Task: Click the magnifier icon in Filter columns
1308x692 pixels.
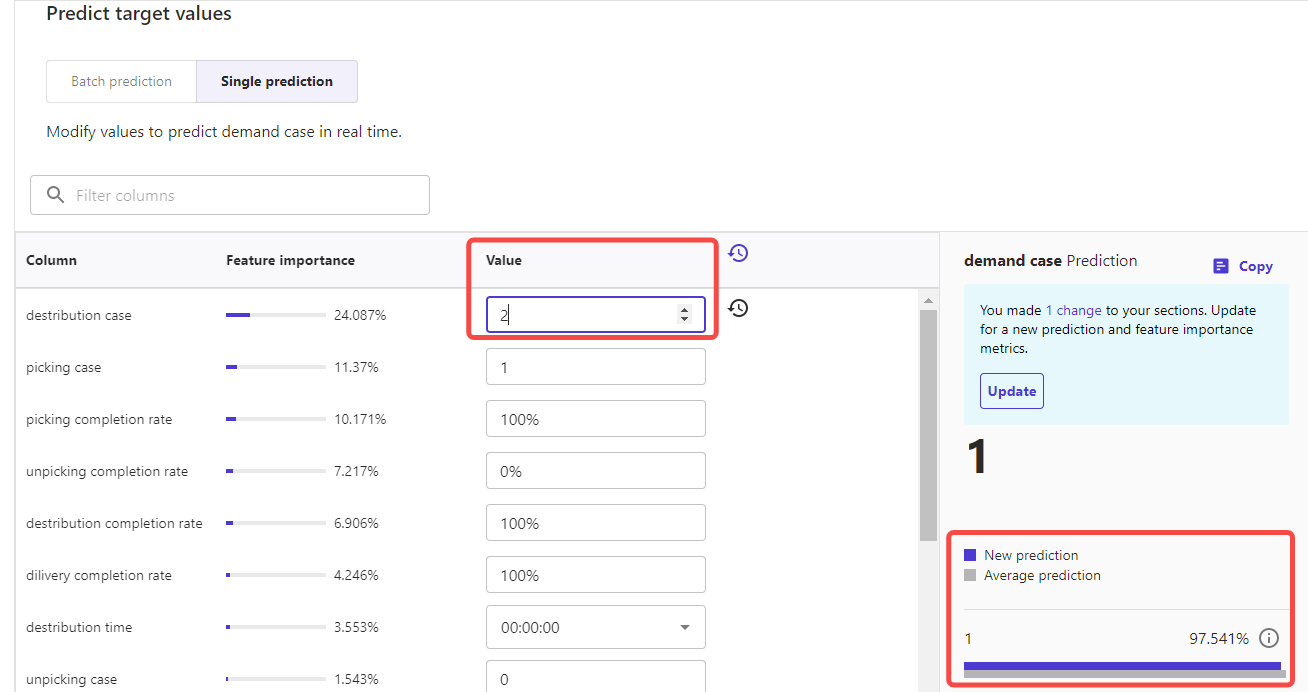Action: 56,195
